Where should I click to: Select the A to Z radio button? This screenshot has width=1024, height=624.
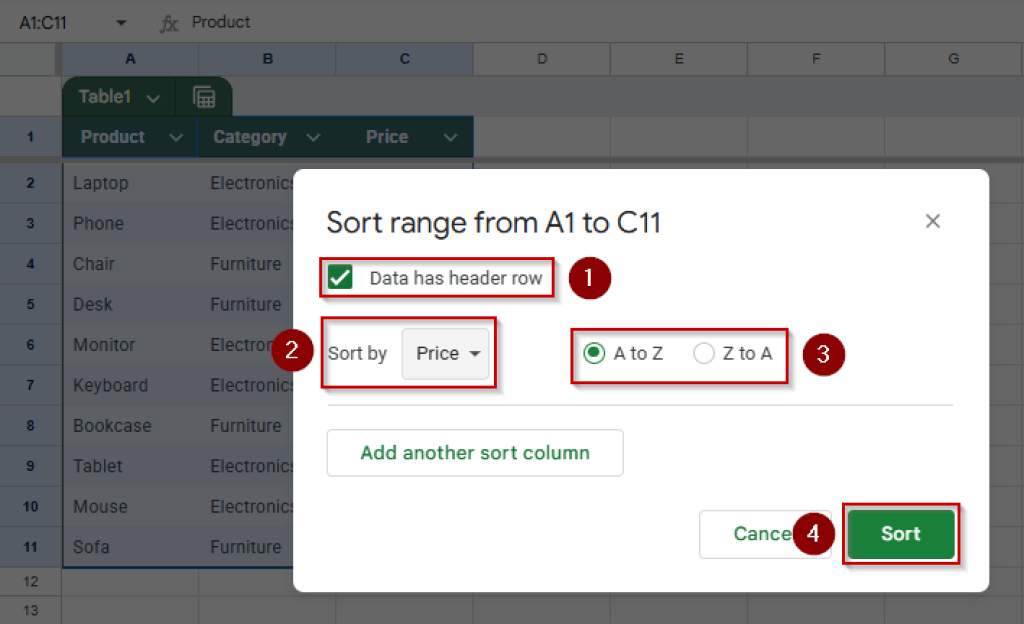[x=594, y=353]
